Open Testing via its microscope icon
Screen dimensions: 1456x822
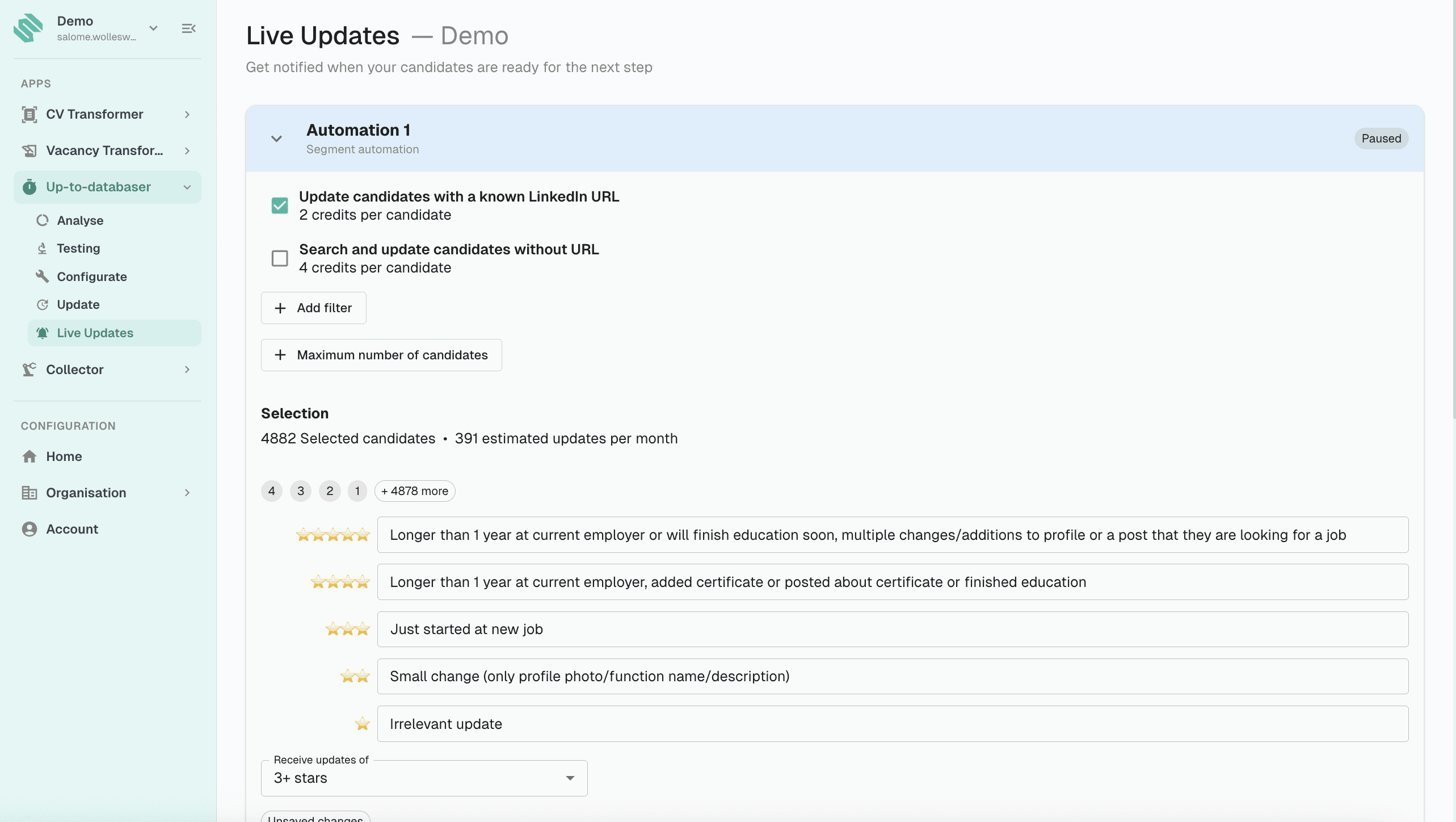click(x=43, y=248)
